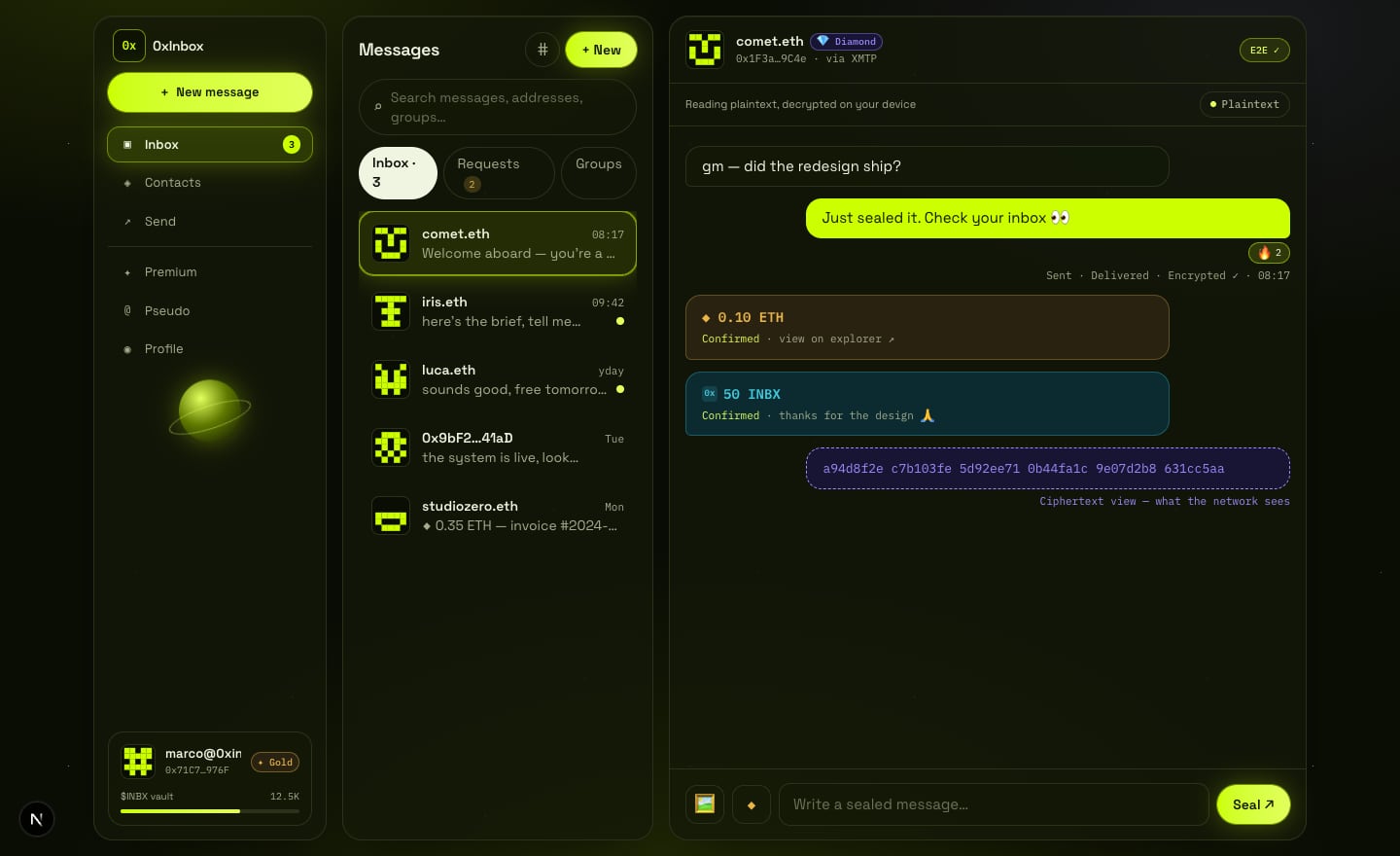The width and height of the screenshot is (1400, 856).
Task: Click iris.eth pixel avatar
Action: pos(391,311)
